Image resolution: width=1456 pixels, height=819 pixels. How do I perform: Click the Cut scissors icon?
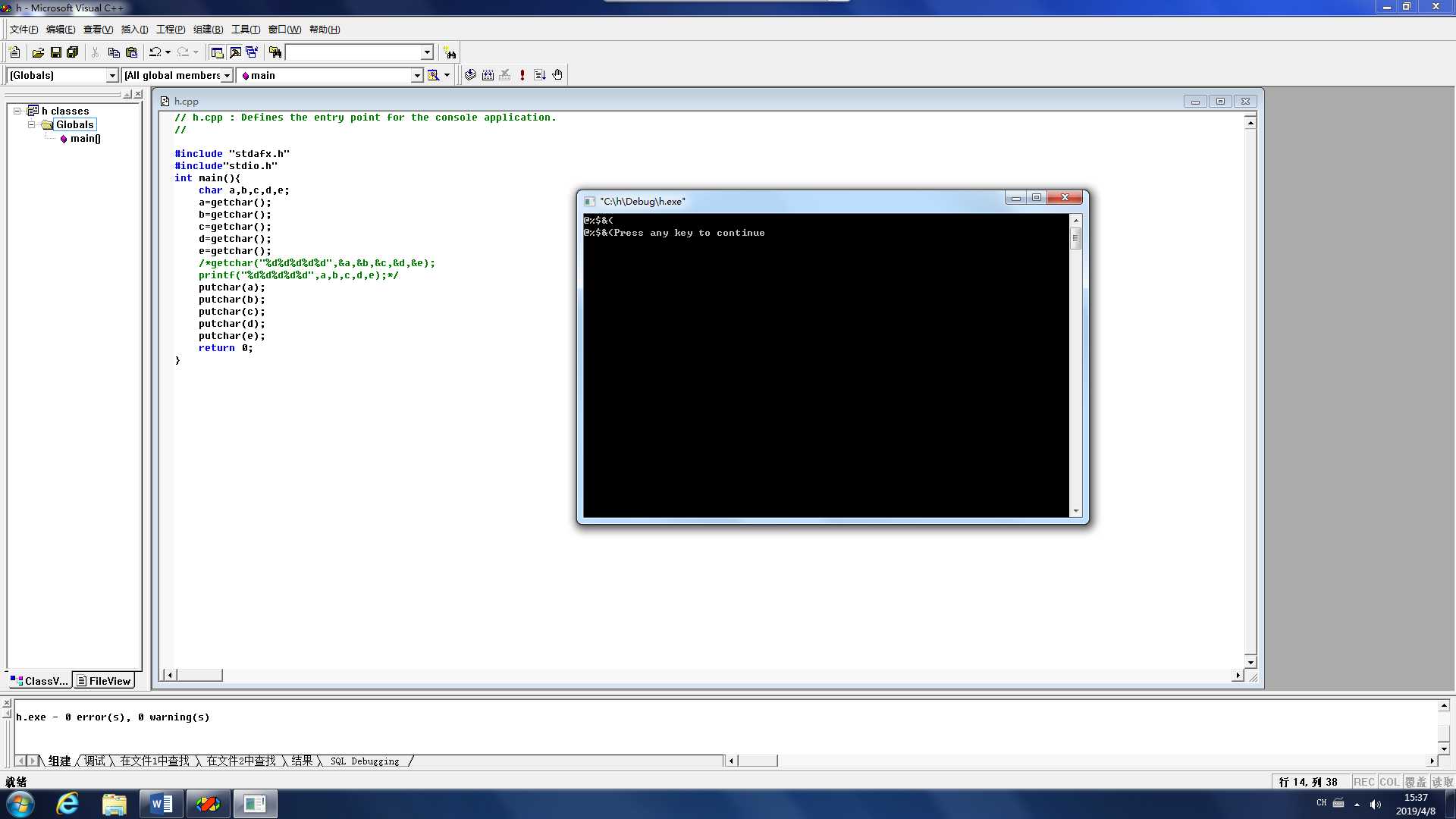pyautogui.click(x=96, y=52)
